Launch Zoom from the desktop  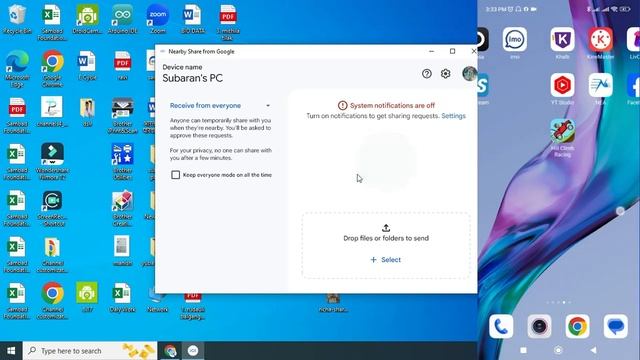coord(158,19)
